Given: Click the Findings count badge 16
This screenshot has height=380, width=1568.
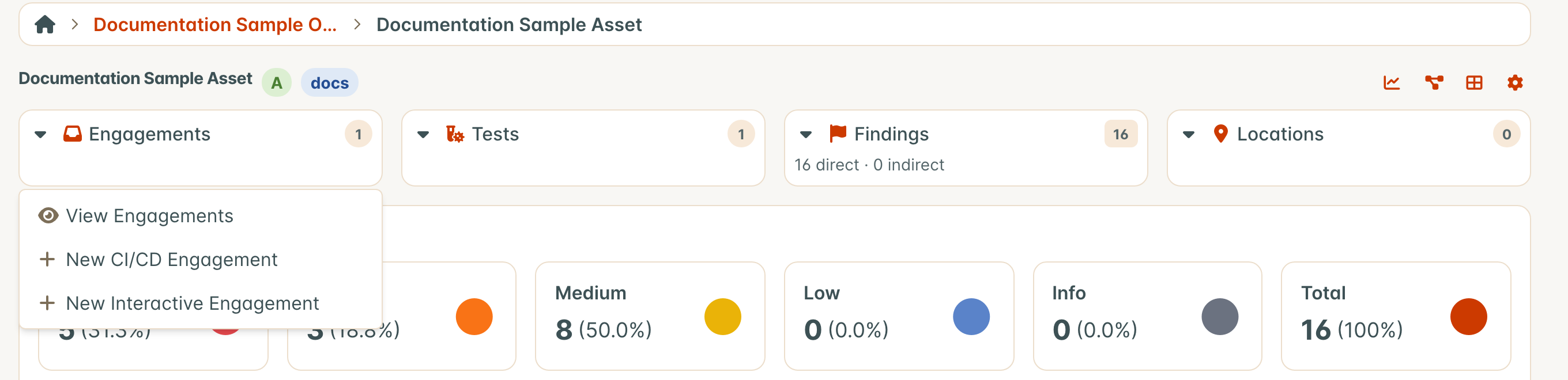Looking at the screenshot, I should [x=1121, y=134].
